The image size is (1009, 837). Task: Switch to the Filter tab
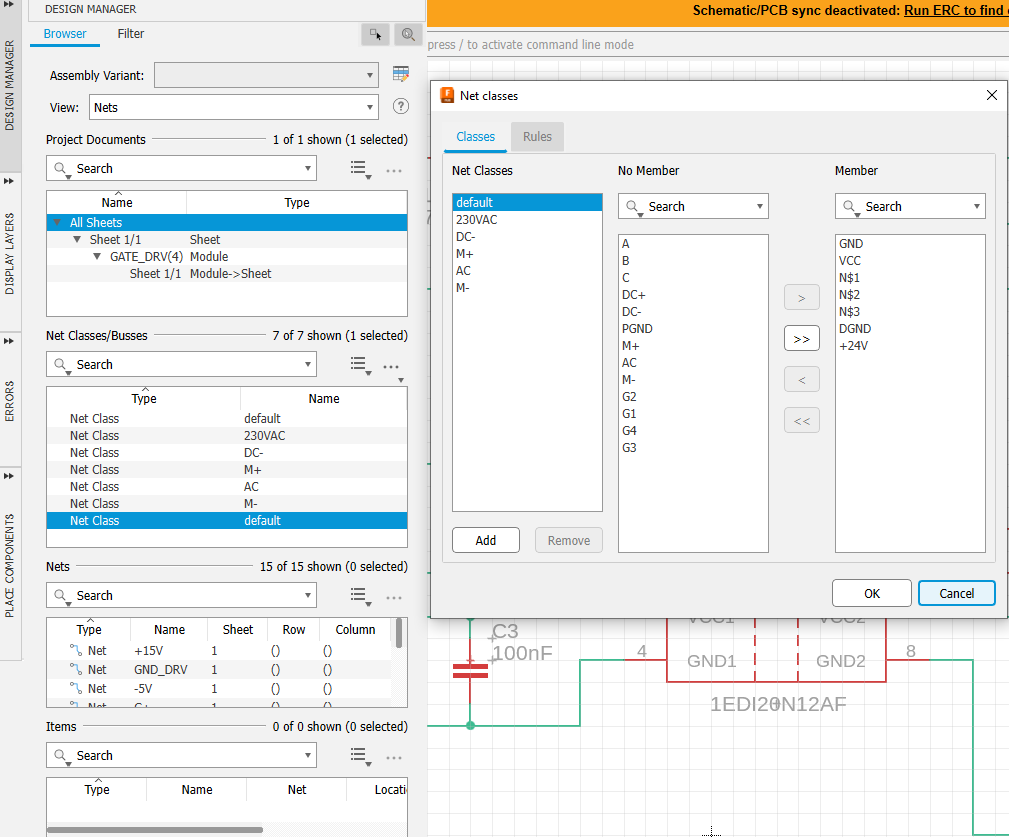point(130,33)
